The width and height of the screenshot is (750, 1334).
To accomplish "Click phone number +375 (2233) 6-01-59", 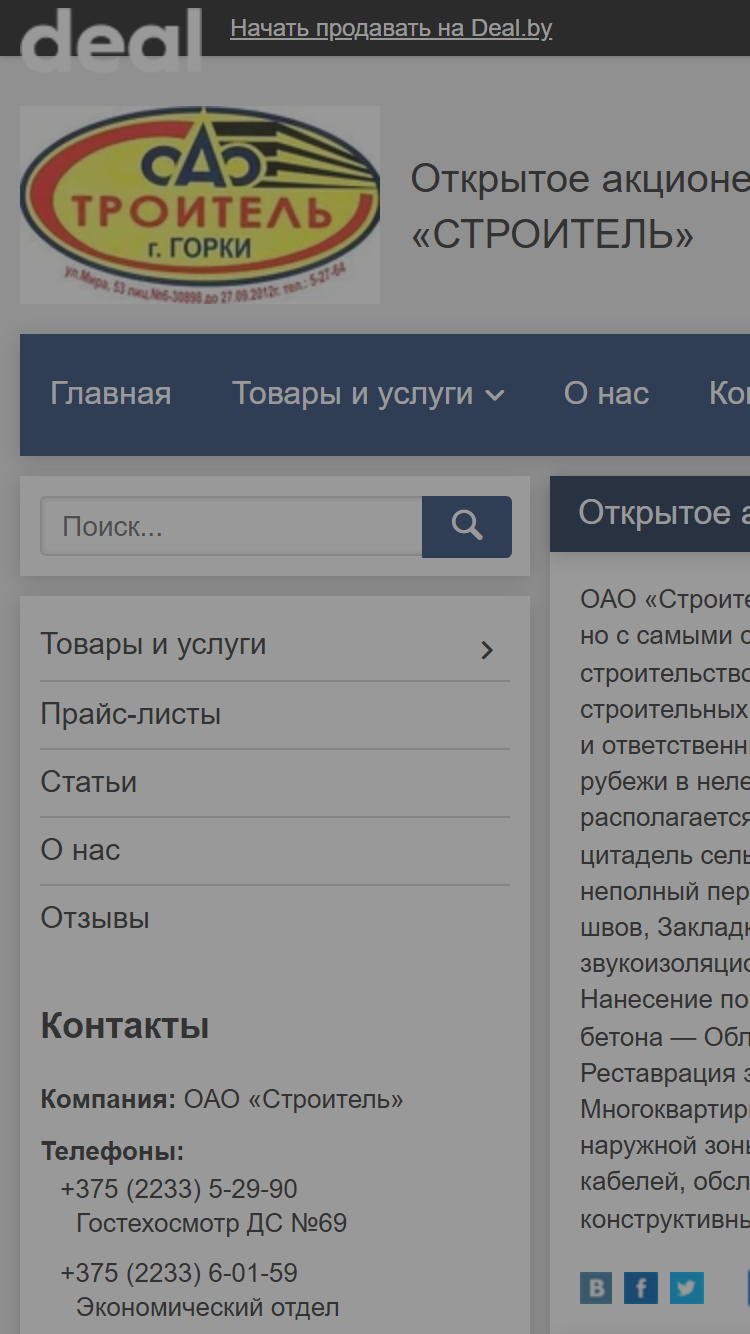I will [x=179, y=1273].
